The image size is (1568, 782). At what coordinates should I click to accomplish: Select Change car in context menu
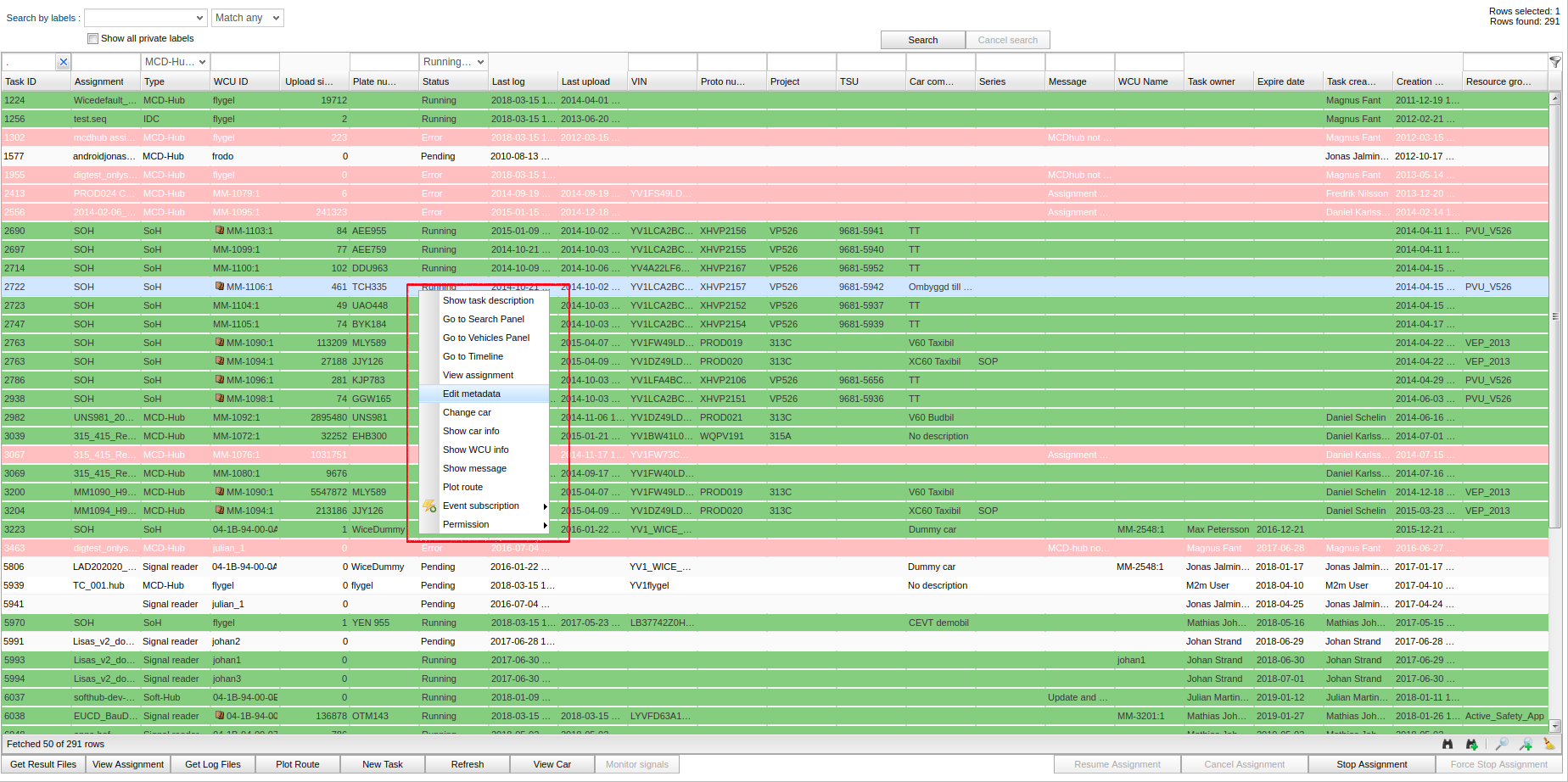click(467, 412)
